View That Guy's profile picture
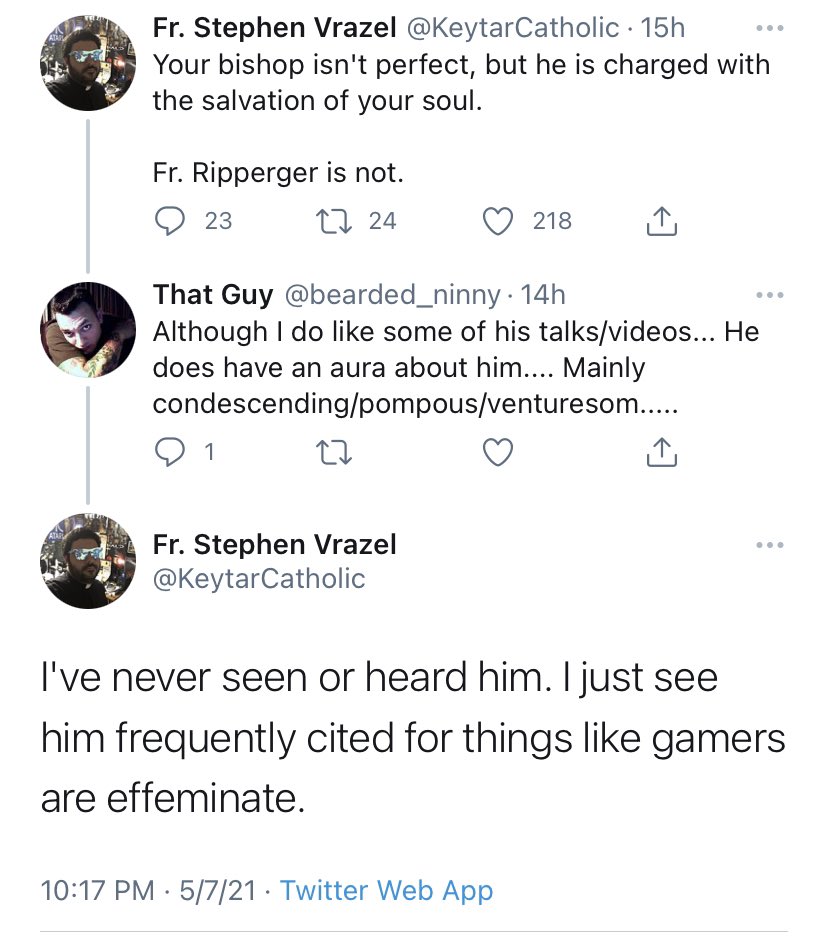The image size is (828, 940). [88, 330]
